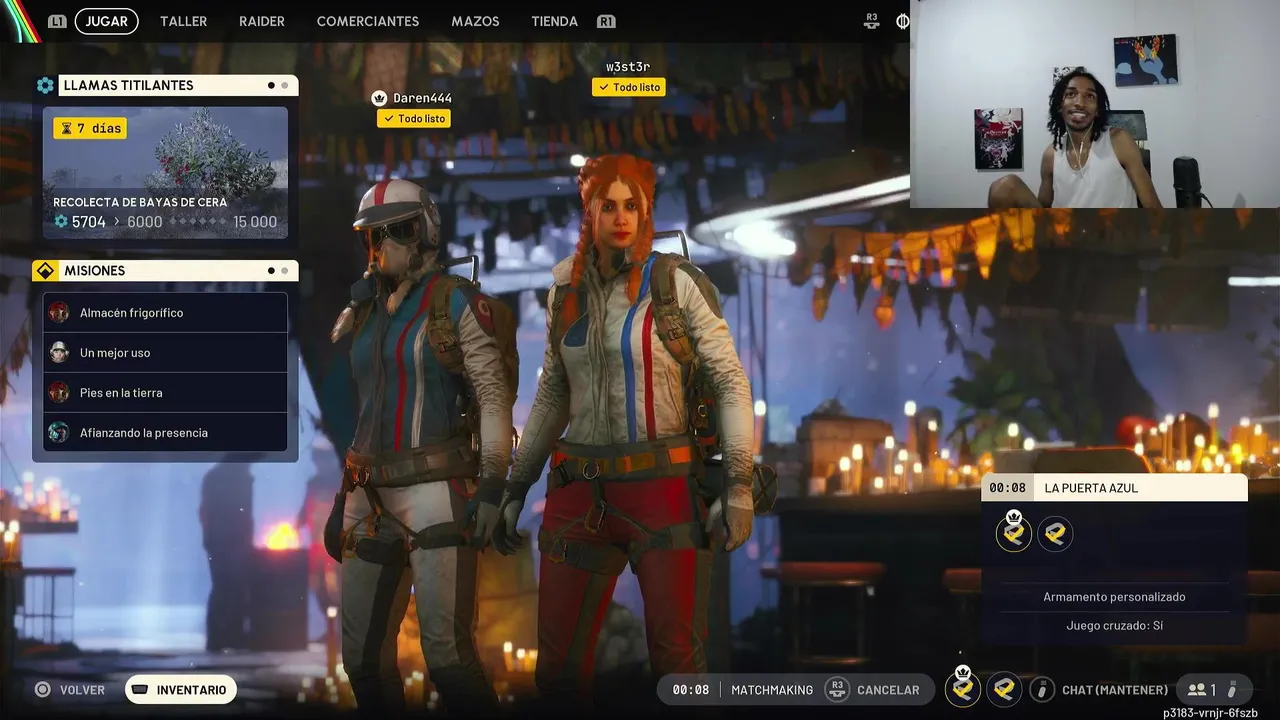The width and height of the screenshot is (1280, 720).
Task: Toggle Daren444's Todo listo ready badge
Action: coord(414,118)
